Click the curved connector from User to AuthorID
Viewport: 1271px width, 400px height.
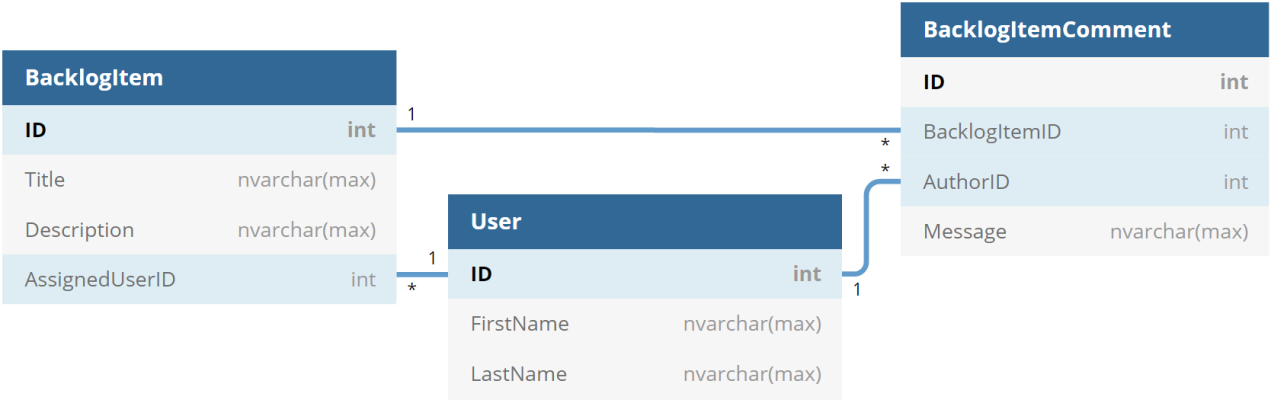[x=866, y=228]
